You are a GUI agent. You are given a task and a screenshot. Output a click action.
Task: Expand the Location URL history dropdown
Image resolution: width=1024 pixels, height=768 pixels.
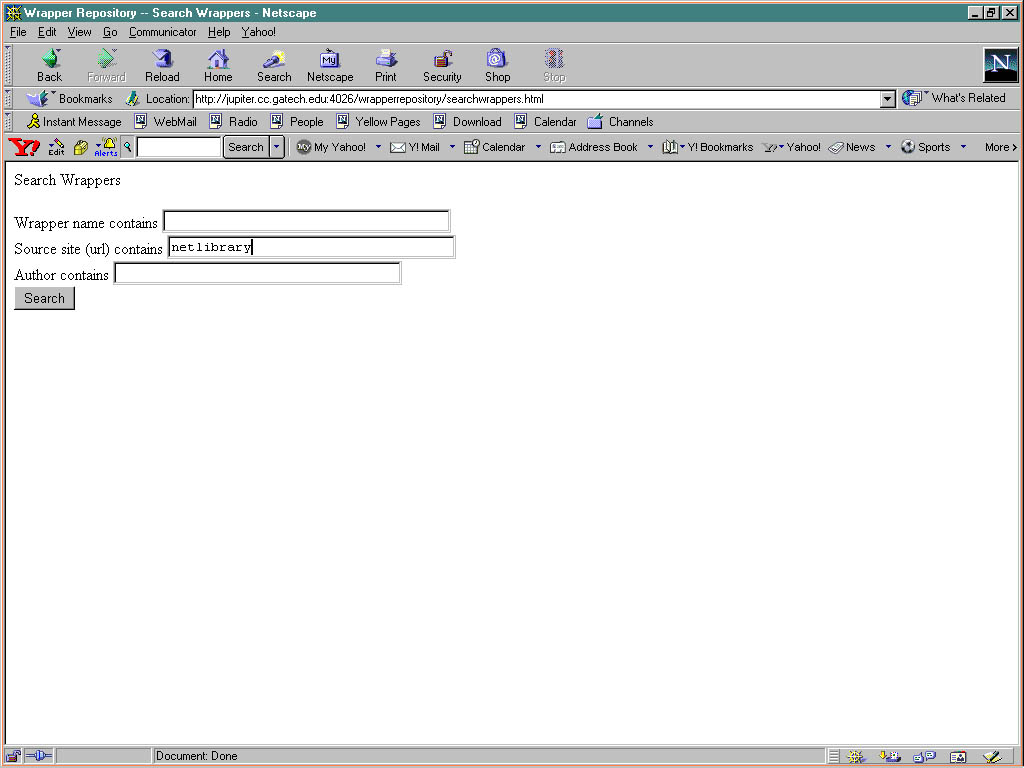887,99
